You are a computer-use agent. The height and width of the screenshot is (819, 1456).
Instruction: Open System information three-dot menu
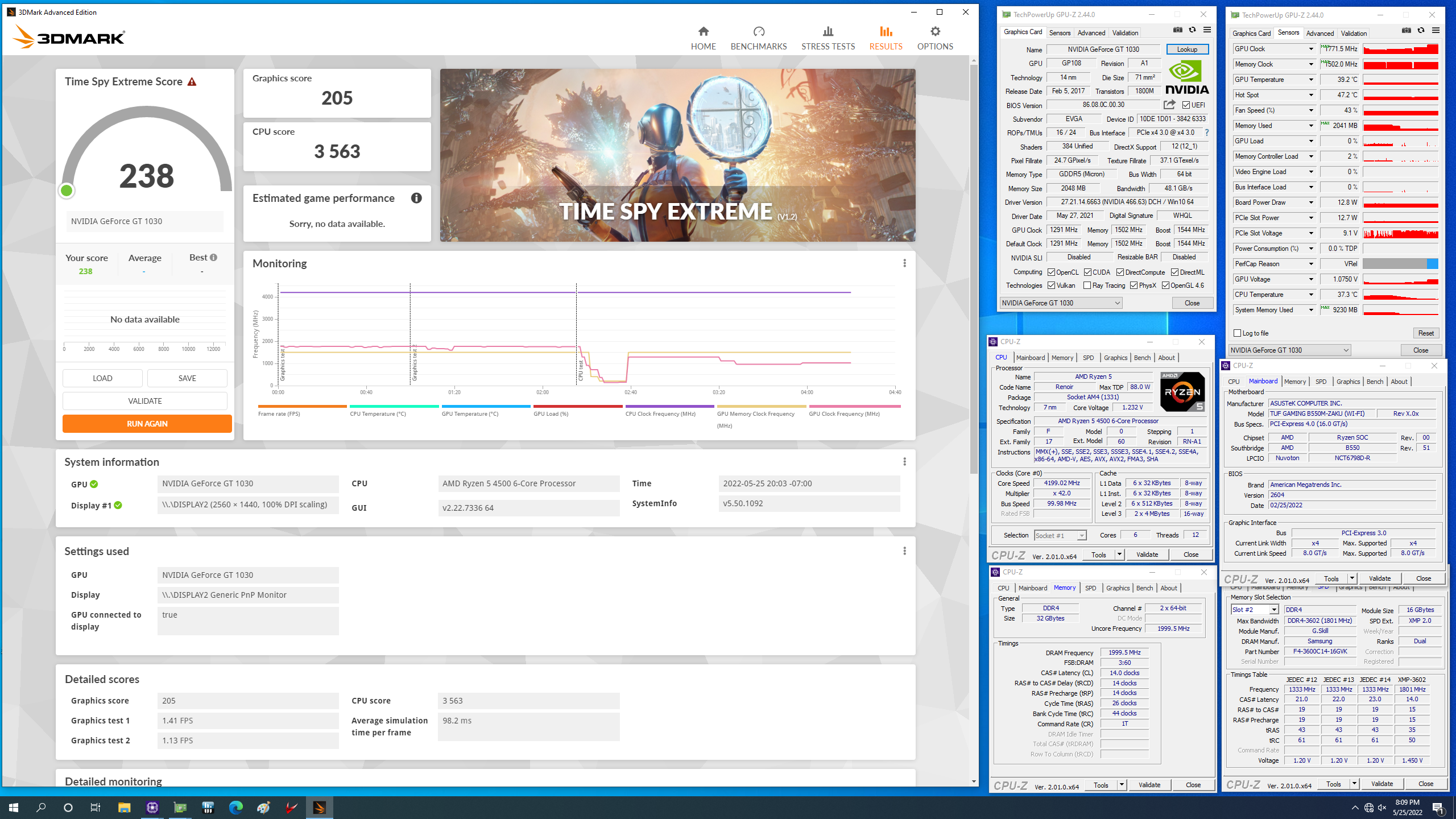[x=904, y=461]
